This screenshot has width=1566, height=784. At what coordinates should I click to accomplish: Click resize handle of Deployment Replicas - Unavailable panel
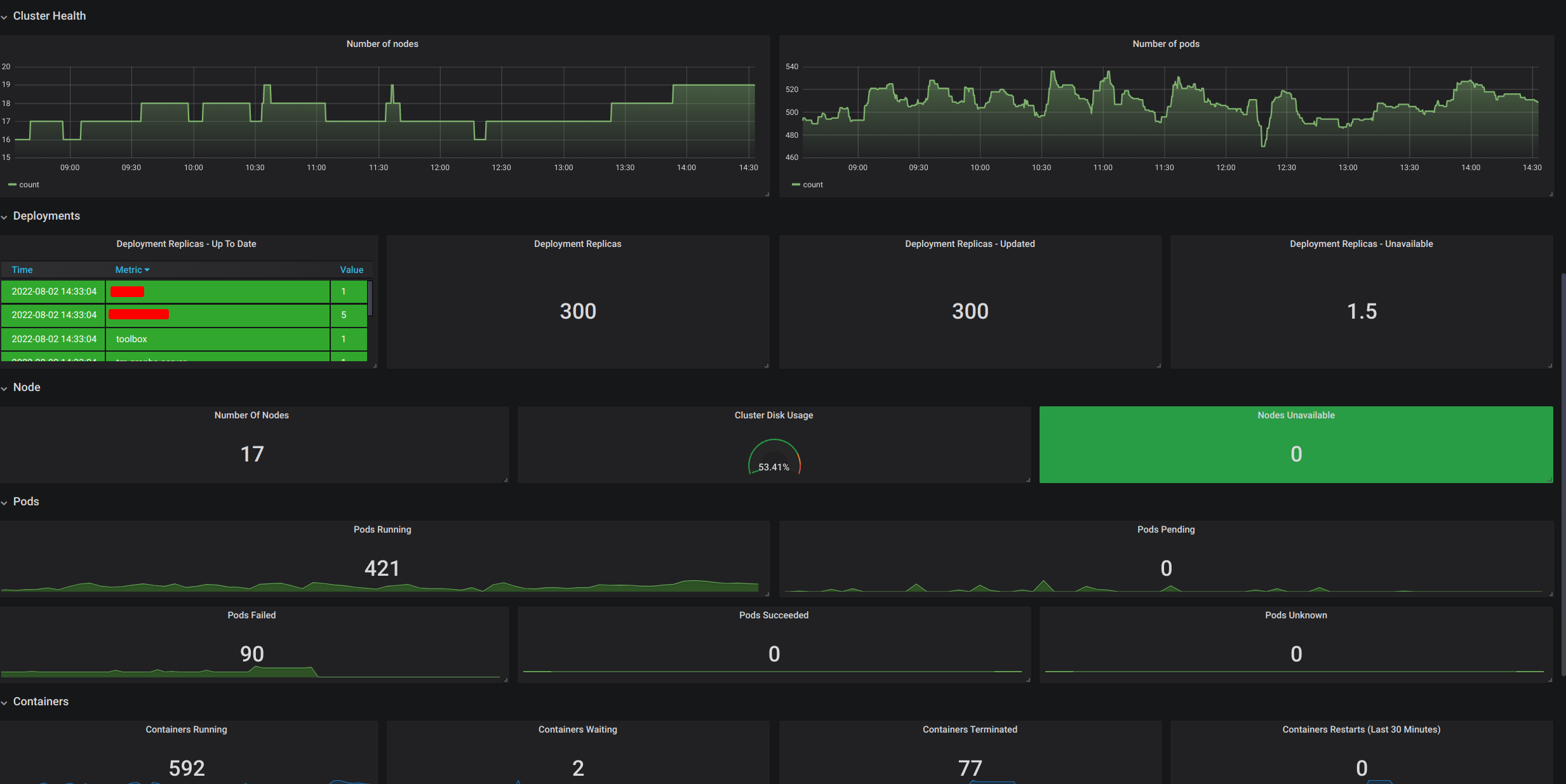coord(1550,366)
